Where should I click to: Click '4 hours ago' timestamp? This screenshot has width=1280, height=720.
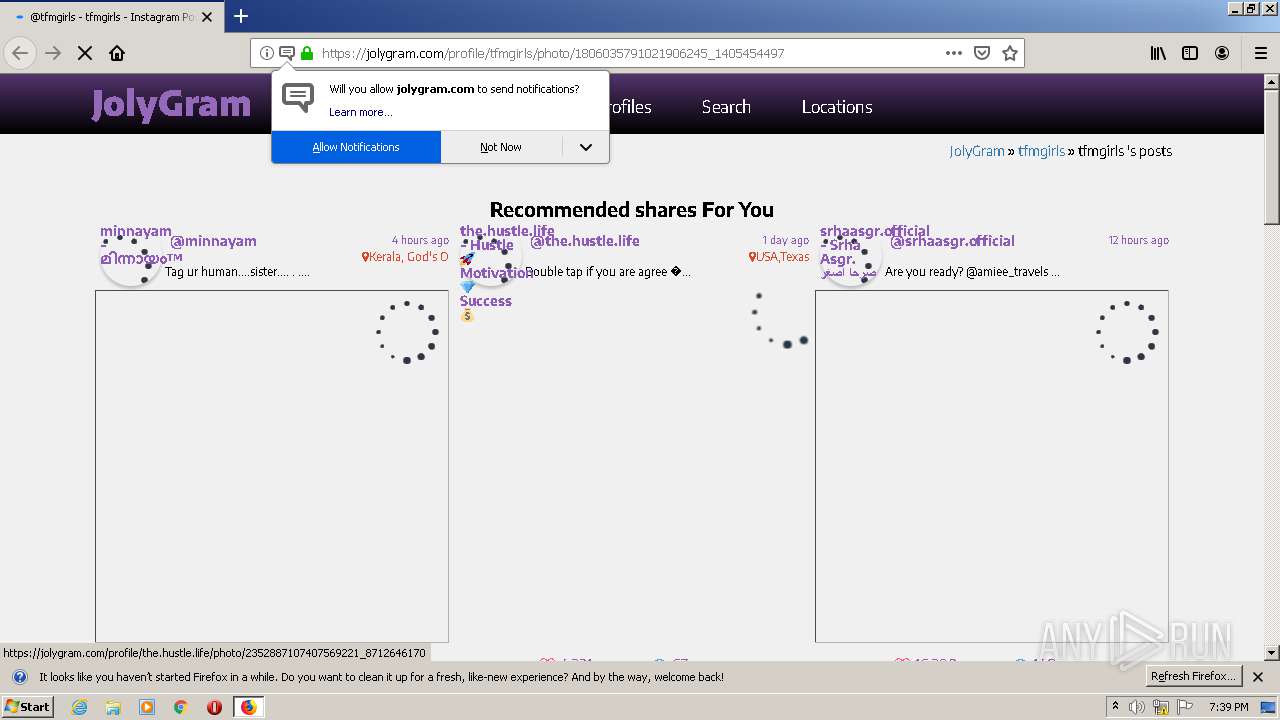tap(420, 240)
